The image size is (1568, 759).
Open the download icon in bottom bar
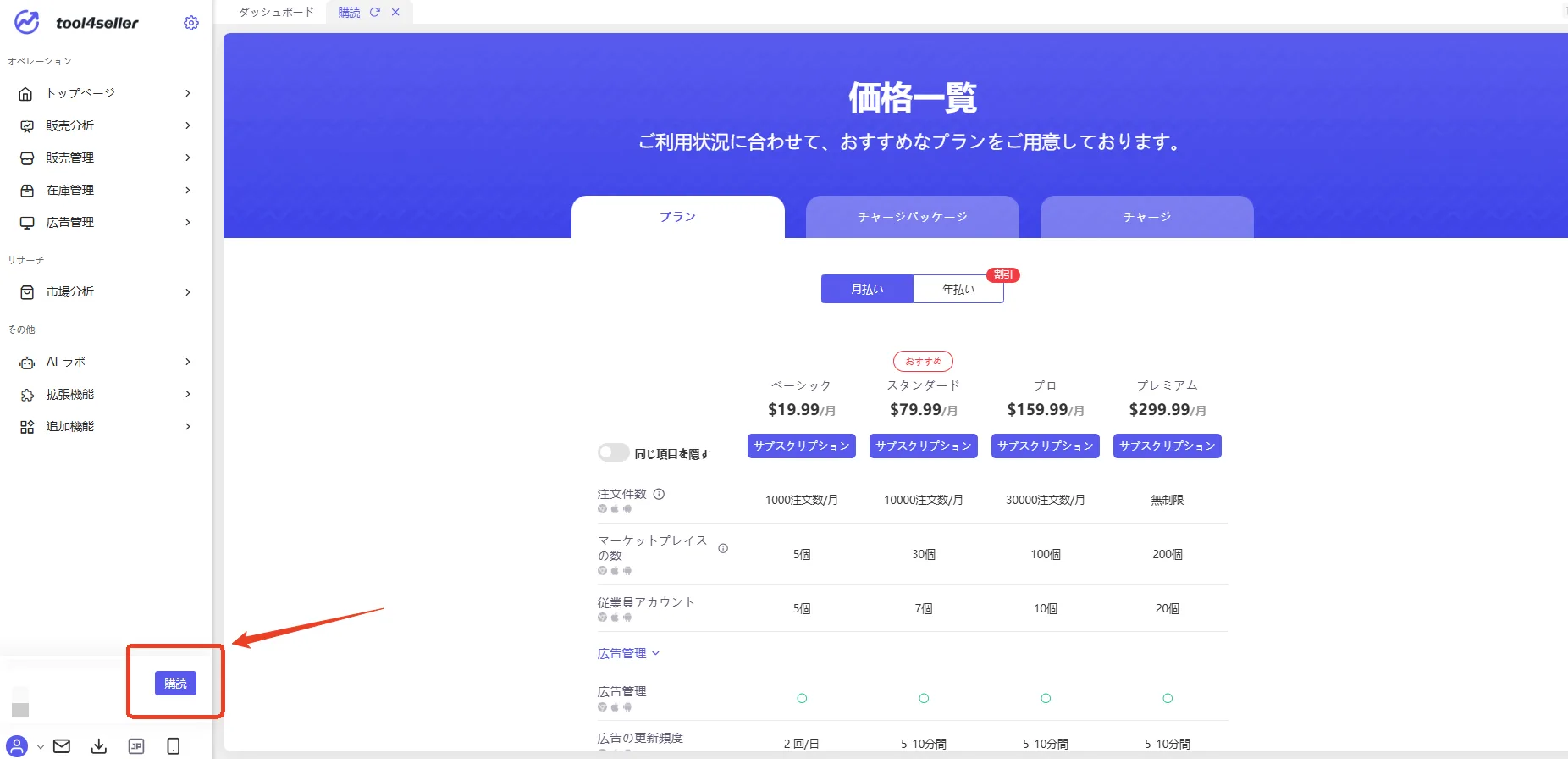pos(99,746)
